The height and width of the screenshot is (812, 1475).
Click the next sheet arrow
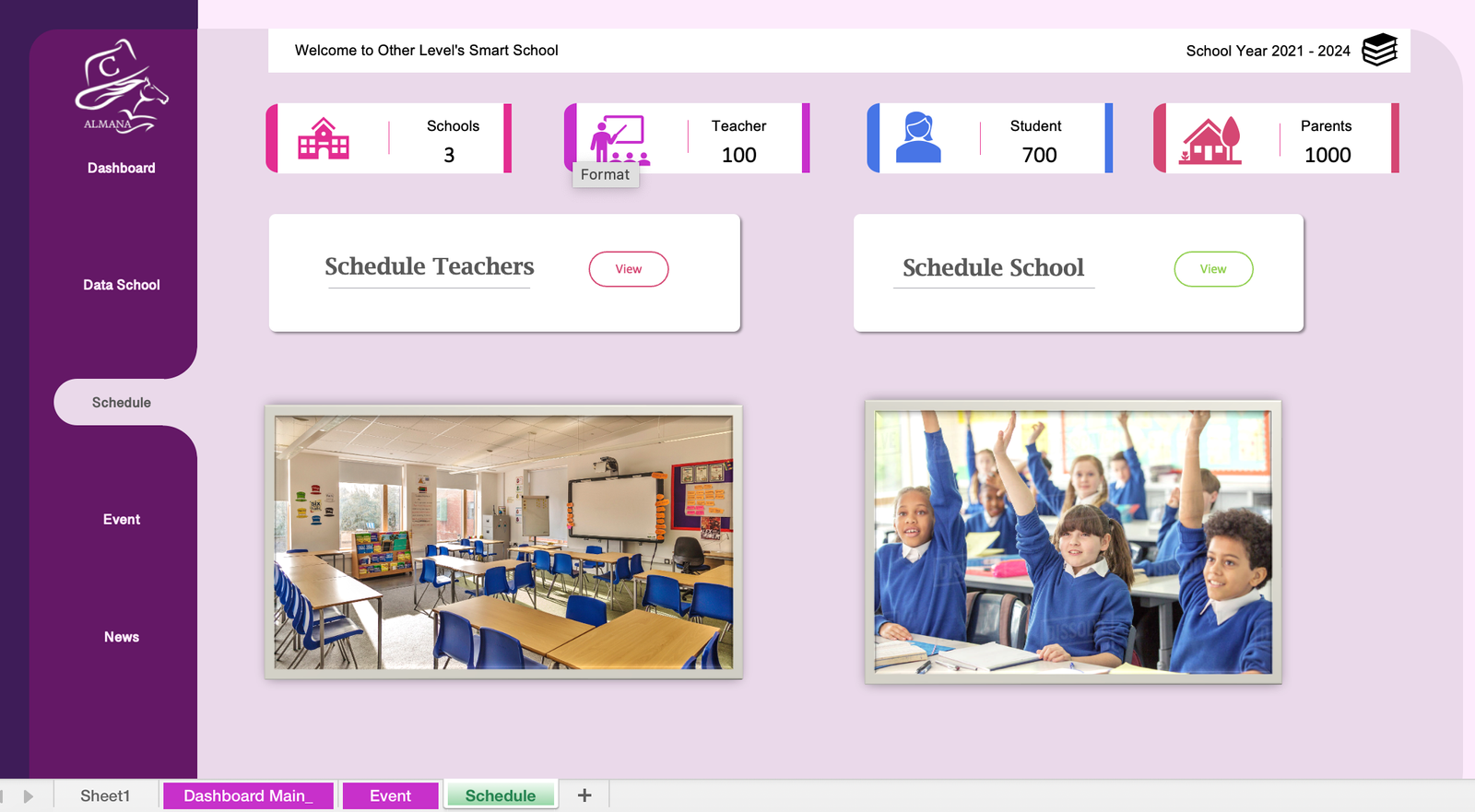[x=29, y=796]
